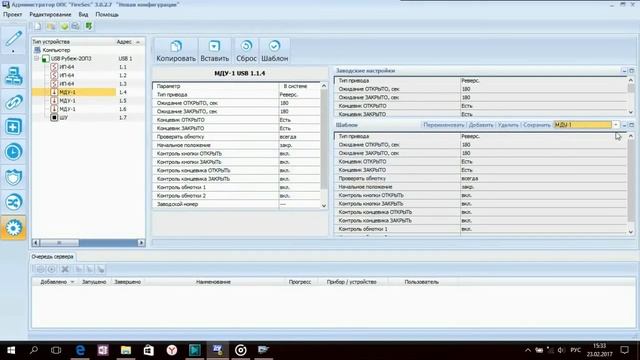640x360 pixels.
Task: Select the Очередь сервера tab
Action: coord(53,257)
